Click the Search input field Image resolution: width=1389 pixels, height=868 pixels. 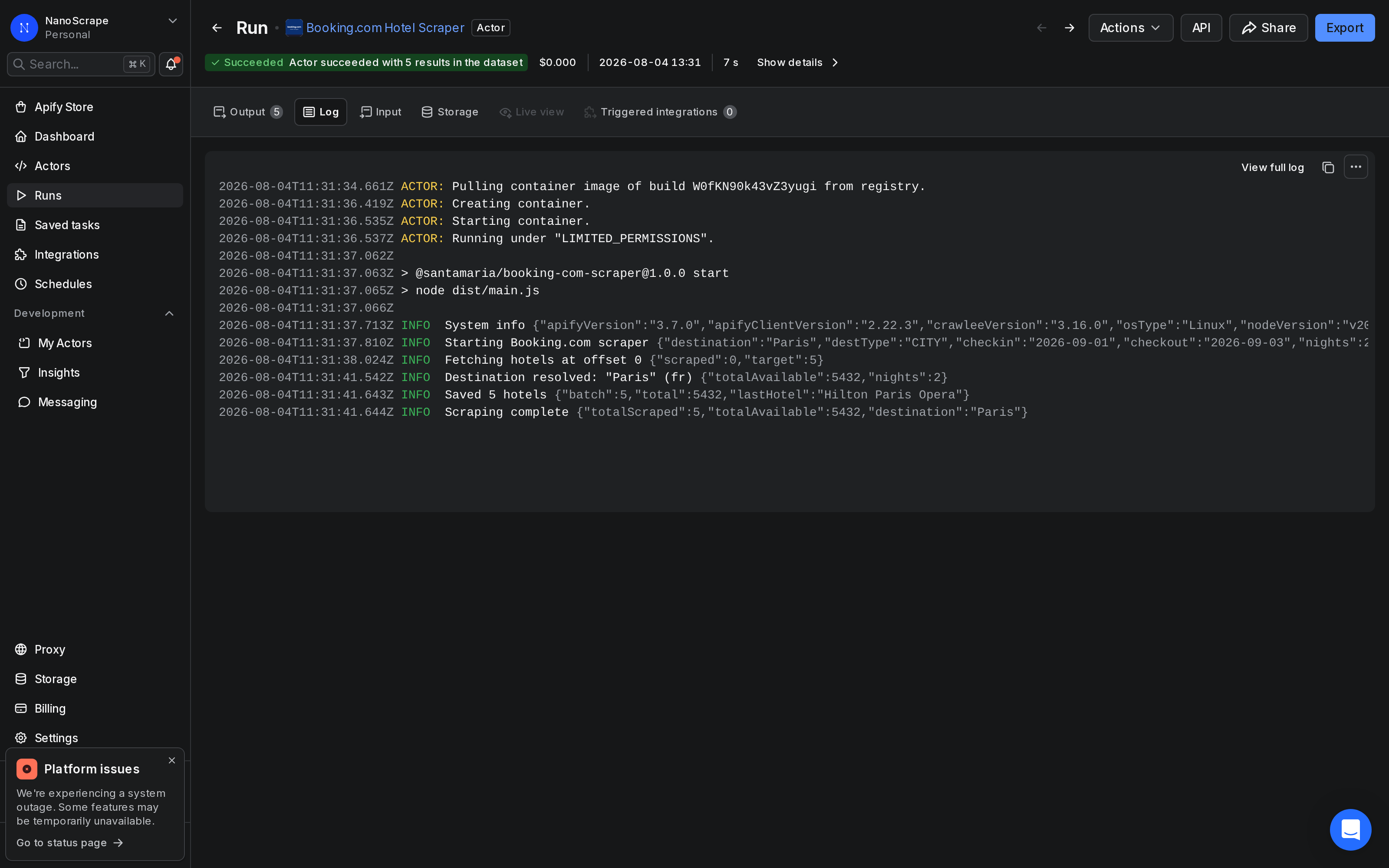click(80, 64)
